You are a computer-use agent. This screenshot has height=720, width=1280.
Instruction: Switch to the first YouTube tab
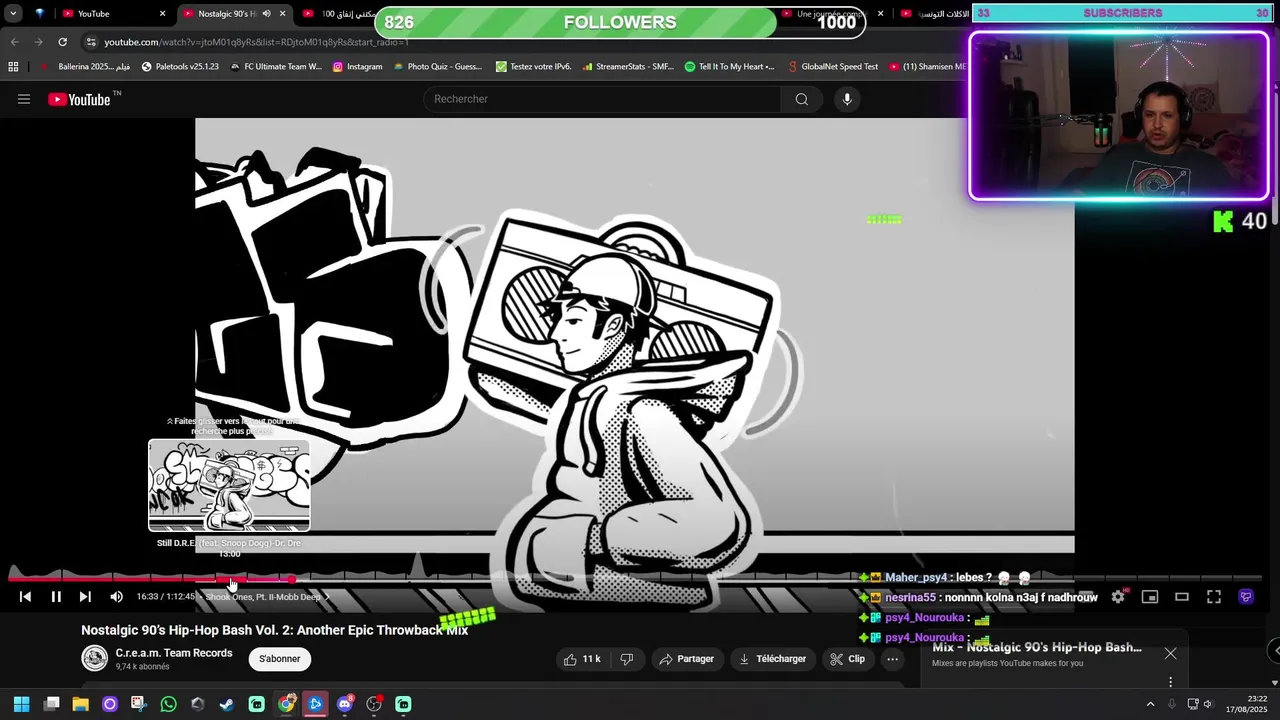pyautogui.click(x=112, y=14)
